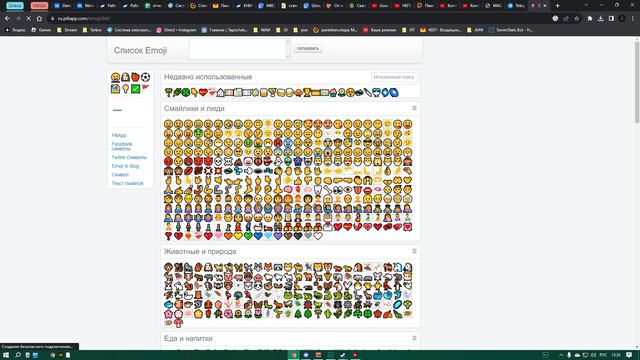Select the white skull emoji
The width and height of the screenshot is (640, 360).
pos(218,161)
